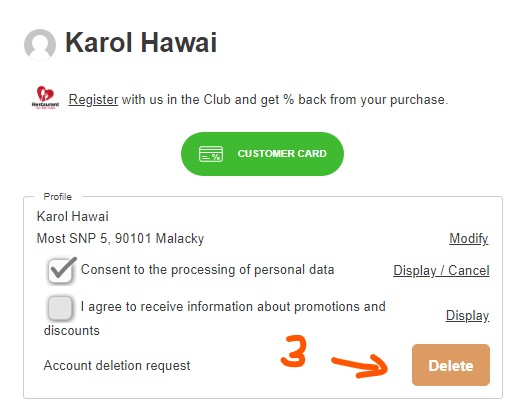Open Display / Cancel consent link

(441, 271)
